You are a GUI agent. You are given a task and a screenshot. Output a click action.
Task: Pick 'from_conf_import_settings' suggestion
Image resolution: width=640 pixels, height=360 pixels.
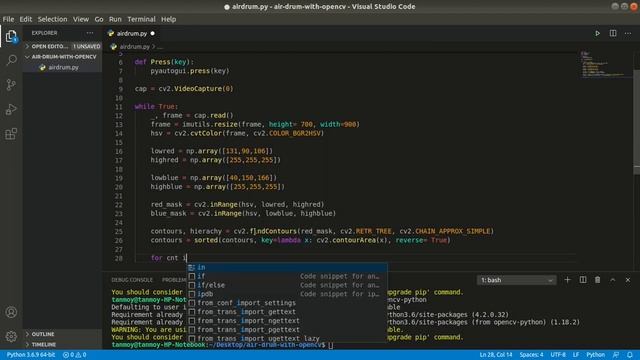287,303
